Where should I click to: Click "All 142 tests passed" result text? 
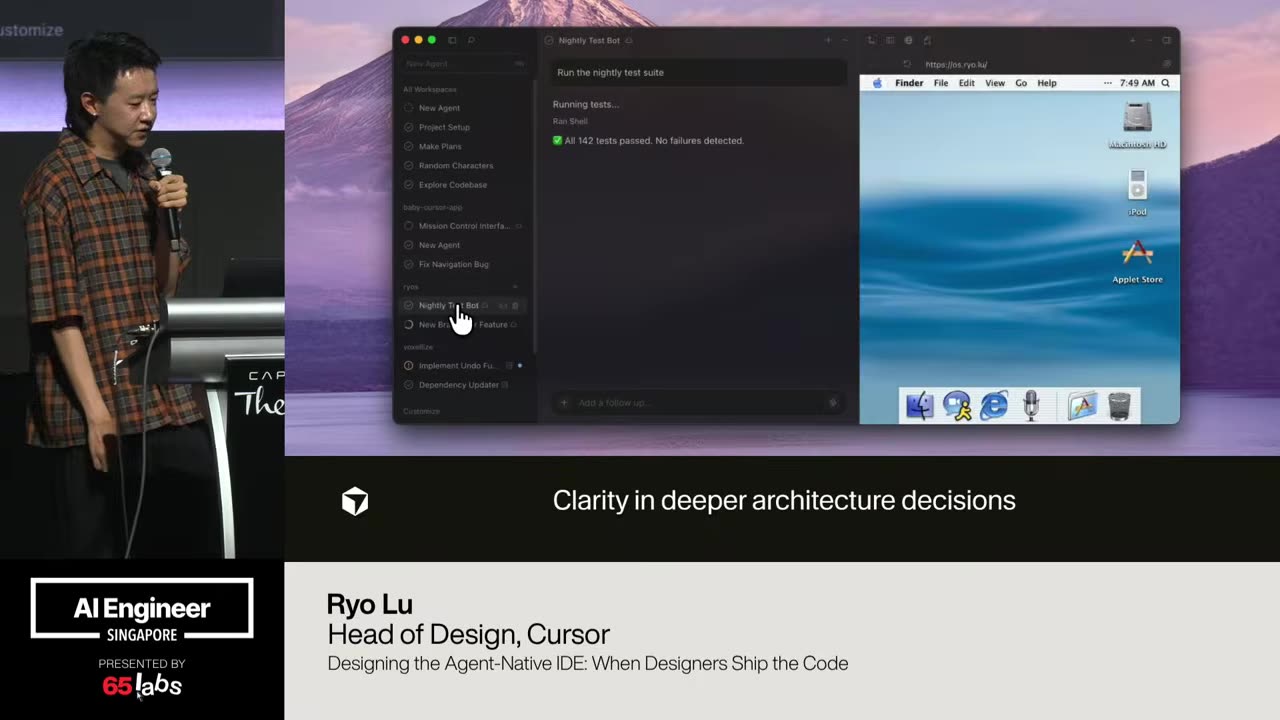pyautogui.click(x=649, y=141)
